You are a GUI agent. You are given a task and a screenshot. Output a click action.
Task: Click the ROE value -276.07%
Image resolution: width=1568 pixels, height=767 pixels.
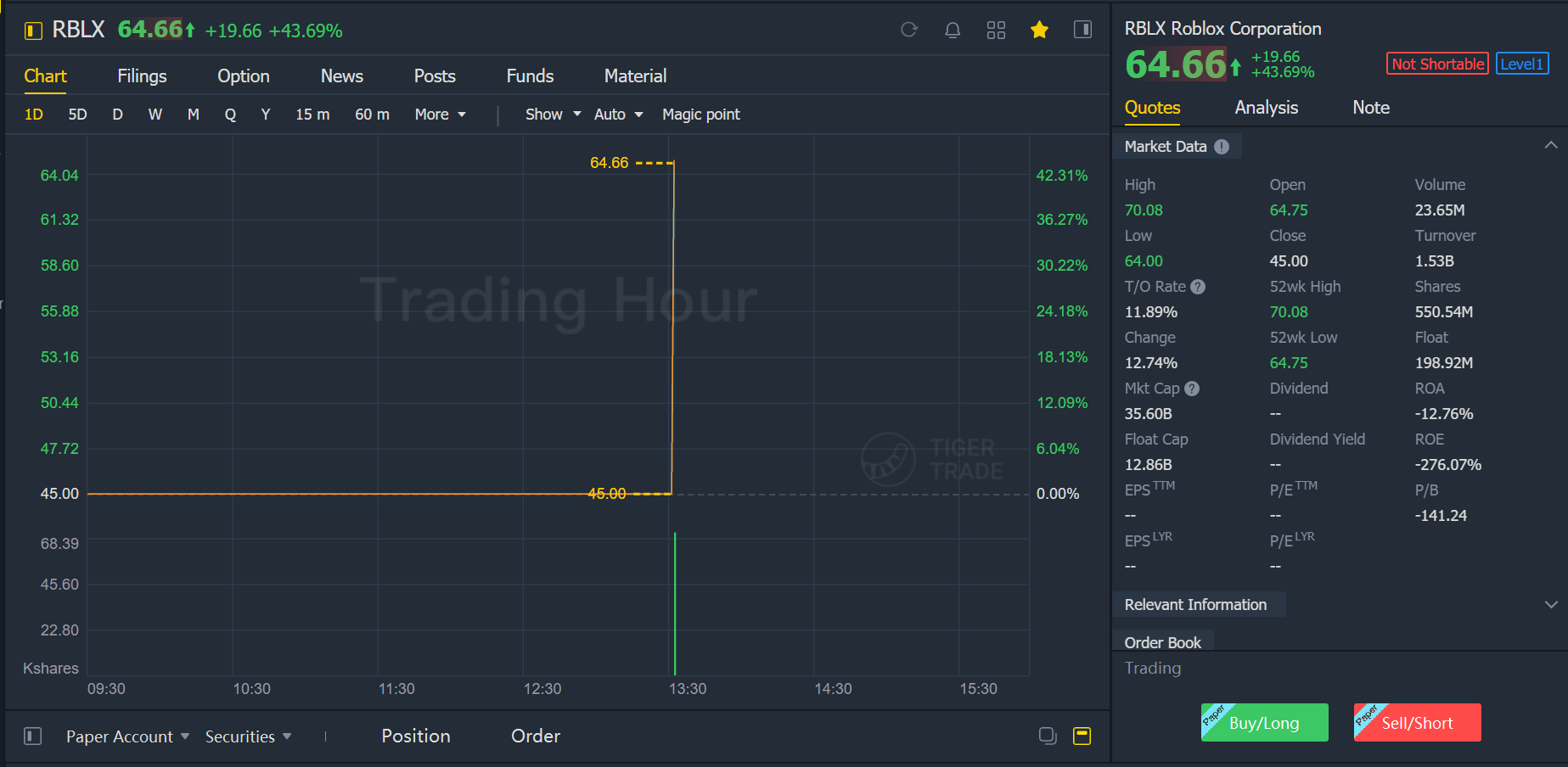tap(1447, 465)
